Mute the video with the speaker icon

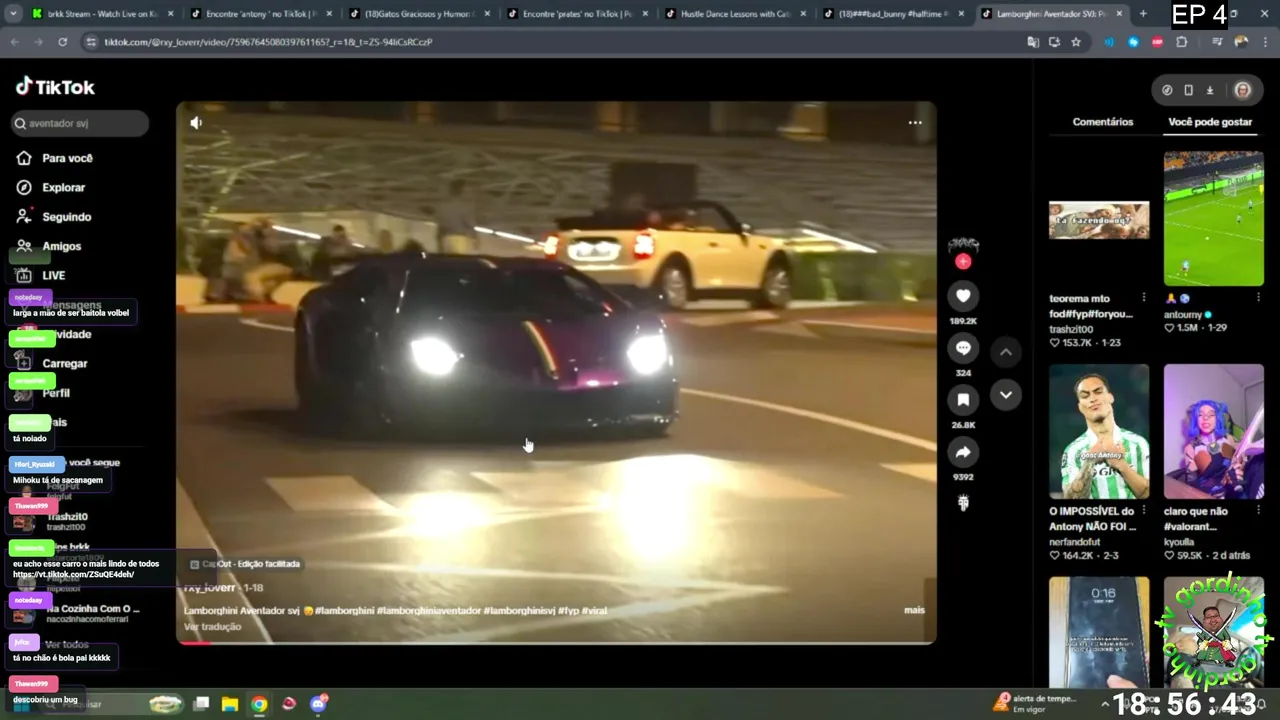point(196,123)
